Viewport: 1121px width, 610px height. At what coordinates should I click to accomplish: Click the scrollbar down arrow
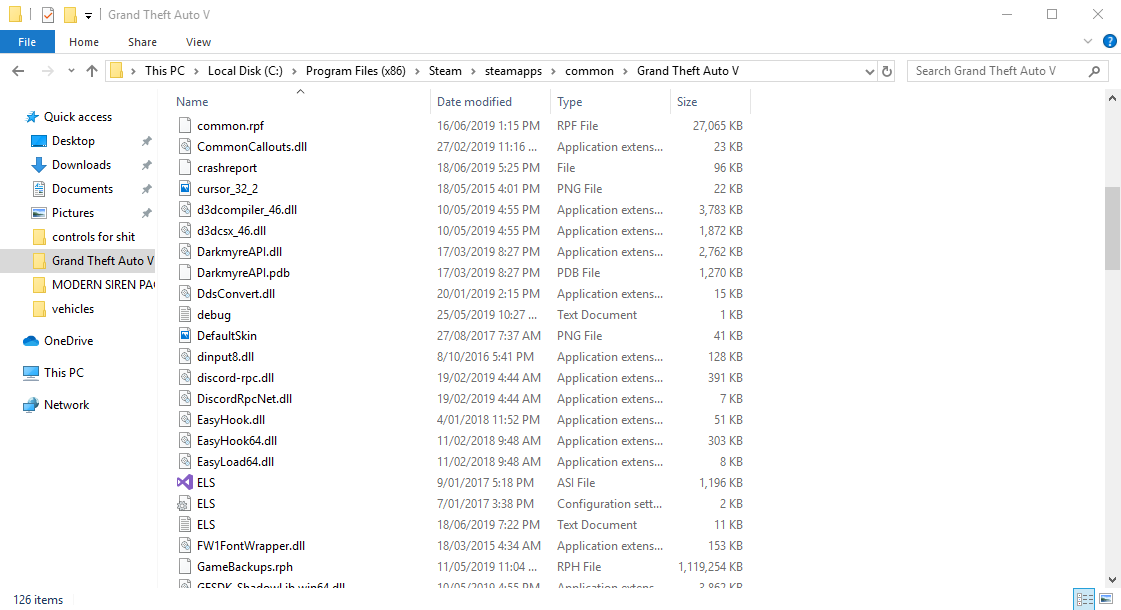pos(1112,581)
